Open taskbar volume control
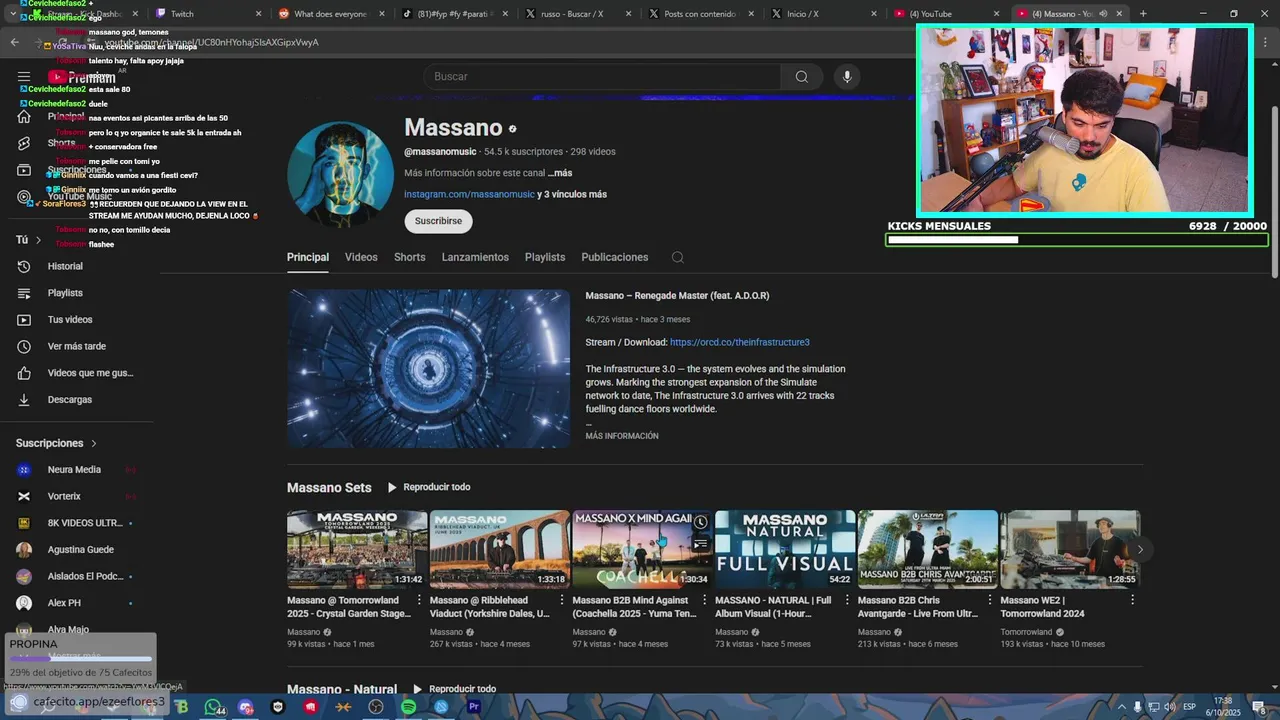This screenshot has height=720, width=1280. coord(1169,707)
